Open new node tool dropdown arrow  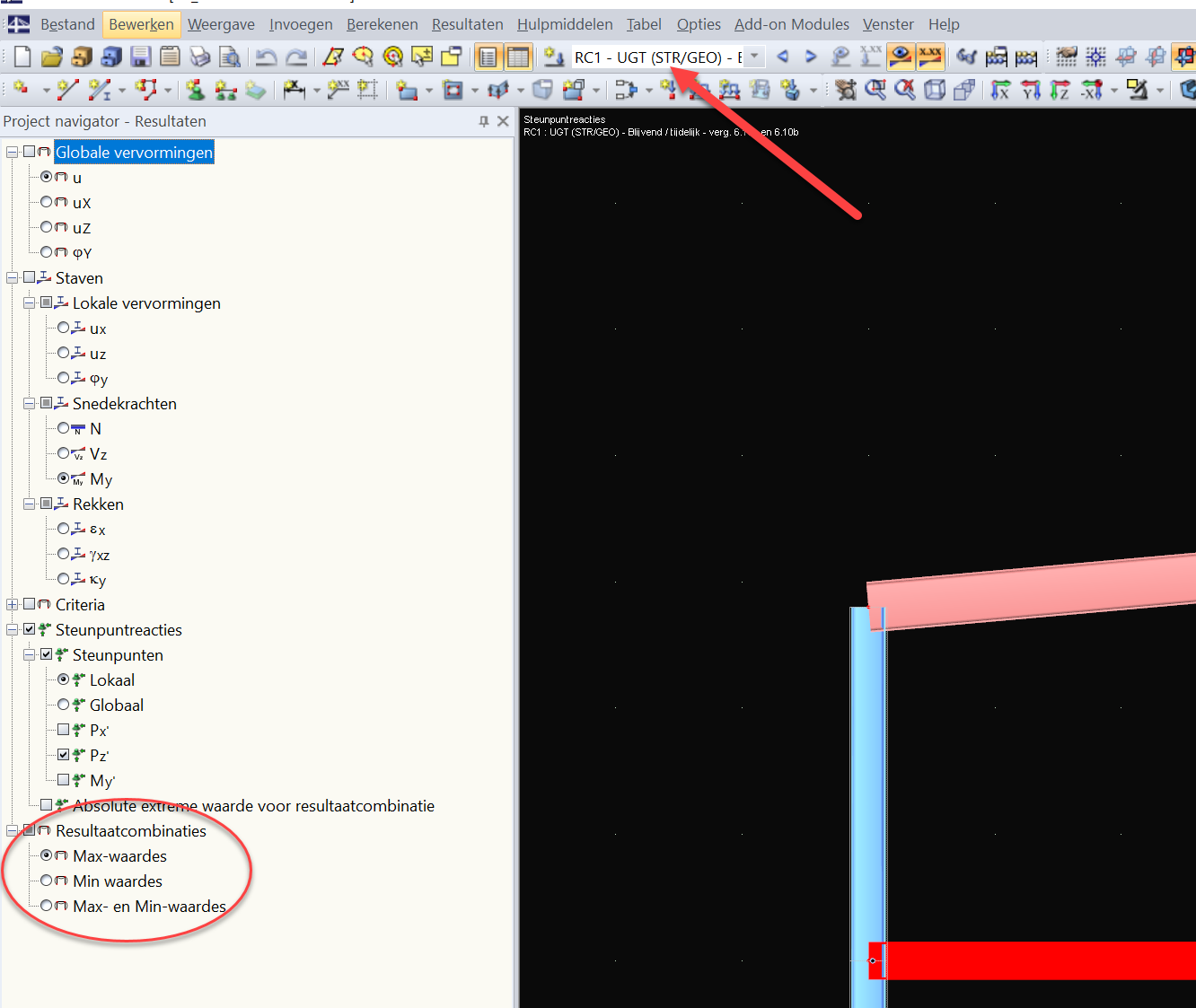tap(45, 90)
